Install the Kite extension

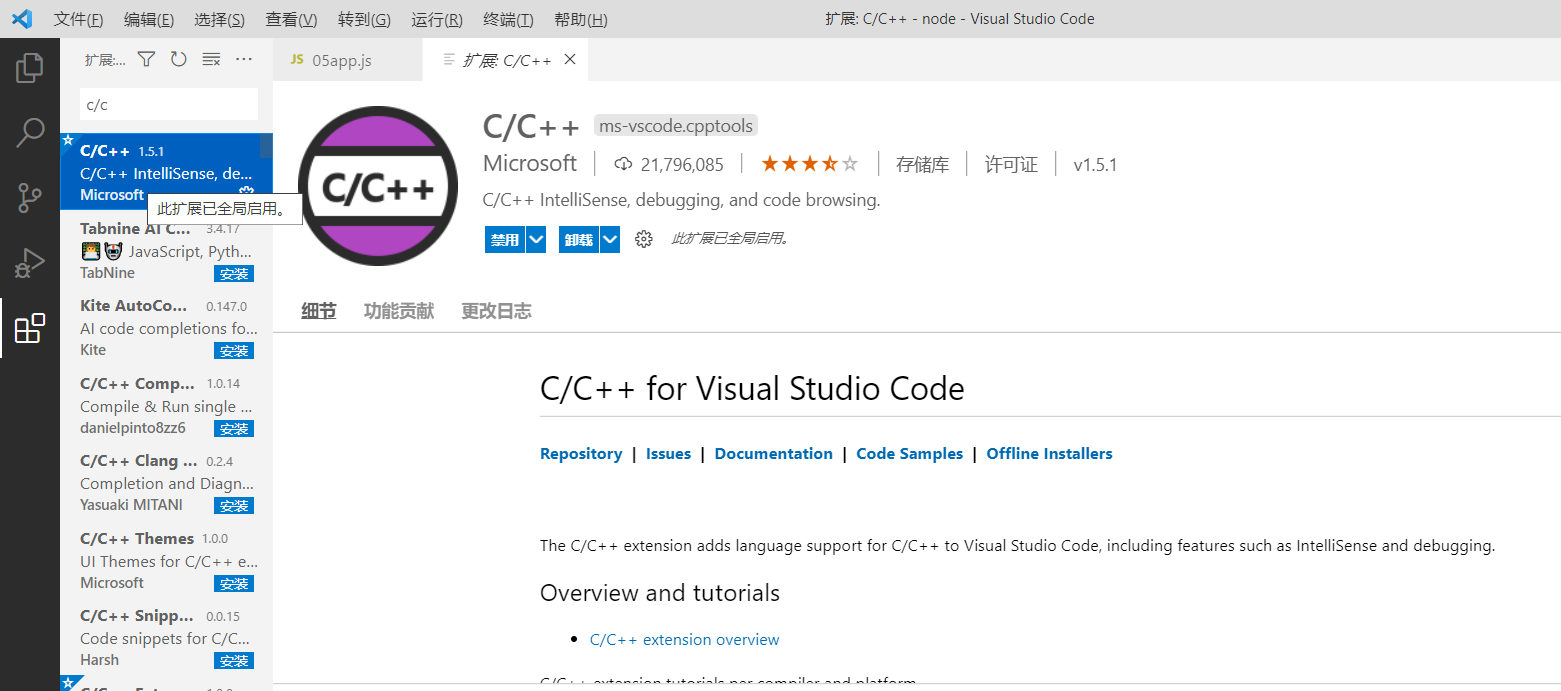(234, 351)
